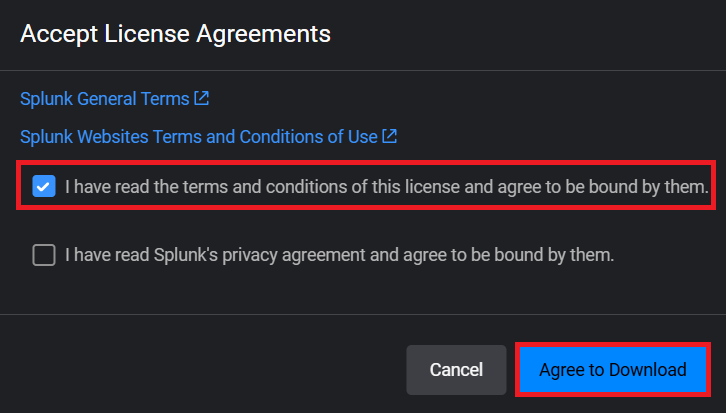Open the Splunk General Terms link
Screen dimensions: 726x413
[105, 99]
